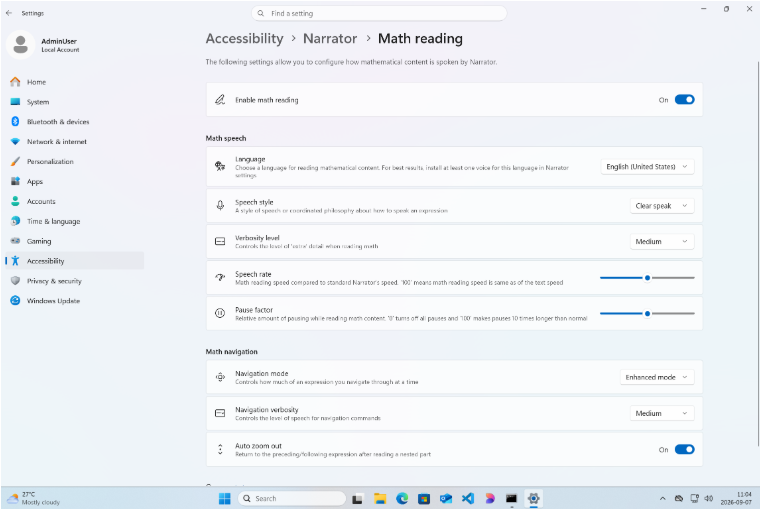This screenshot has height=511, width=760.
Task: Click the back arrow in Settings header
Action: tap(9, 13)
